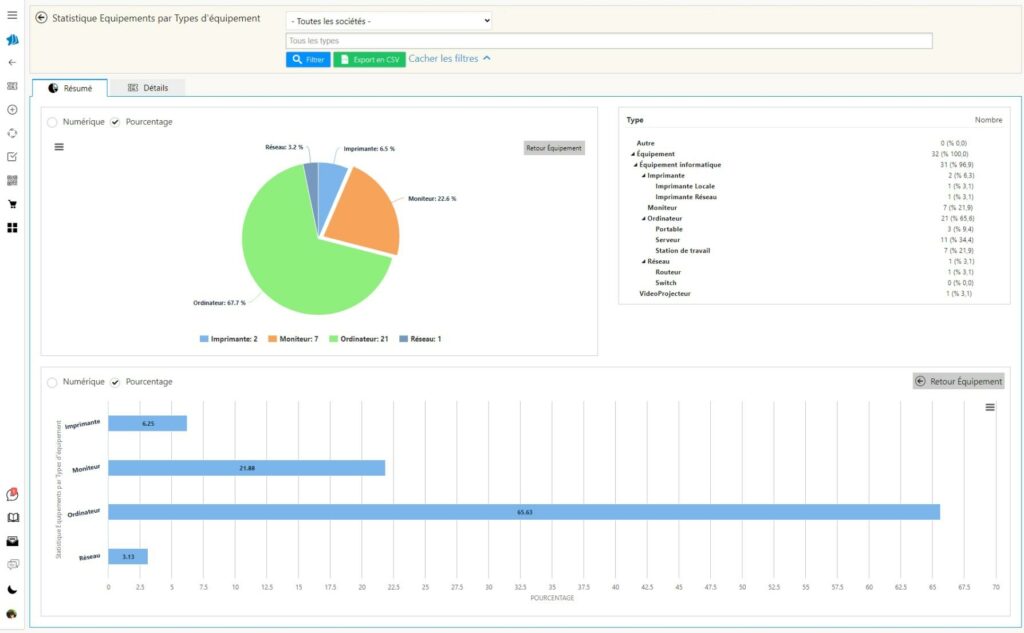Select the Résumé tab
Image resolution: width=1024 pixels, height=633 pixels.
tap(70, 88)
